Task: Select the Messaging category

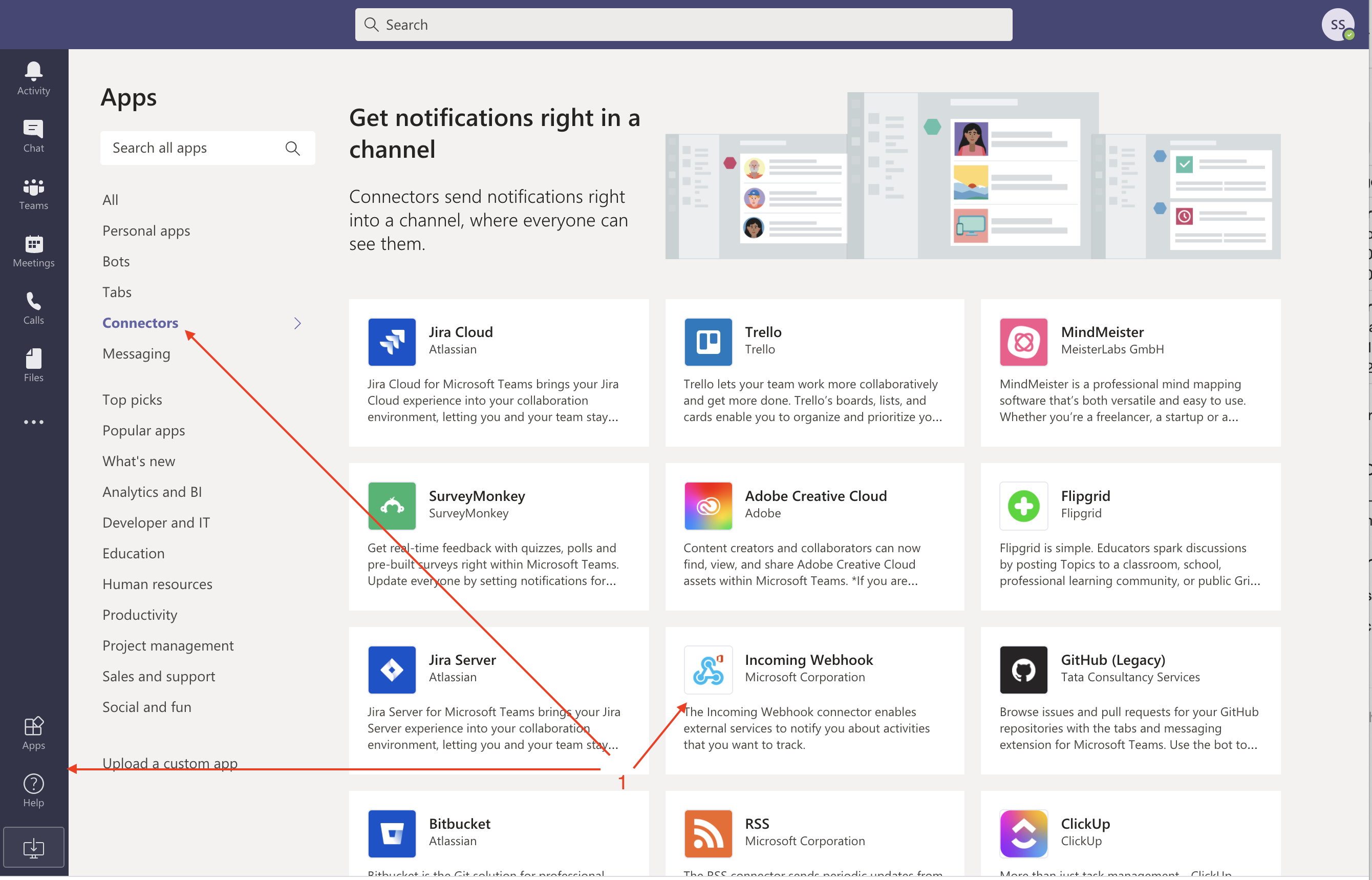Action: pyautogui.click(x=137, y=354)
